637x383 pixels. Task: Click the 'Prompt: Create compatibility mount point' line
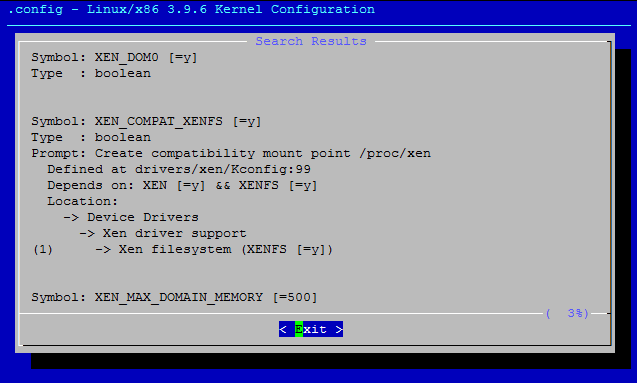tap(231, 154)
